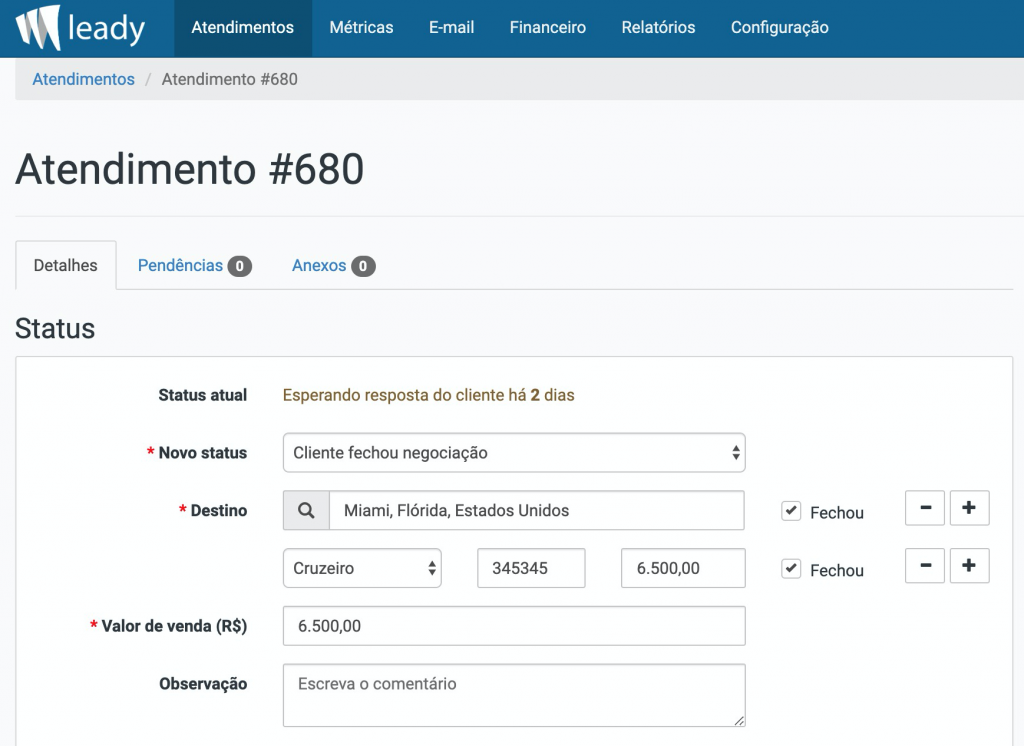Open the Financeiro nav menu
This screenshot has width=1024, height=746.
tap(547, 27)
